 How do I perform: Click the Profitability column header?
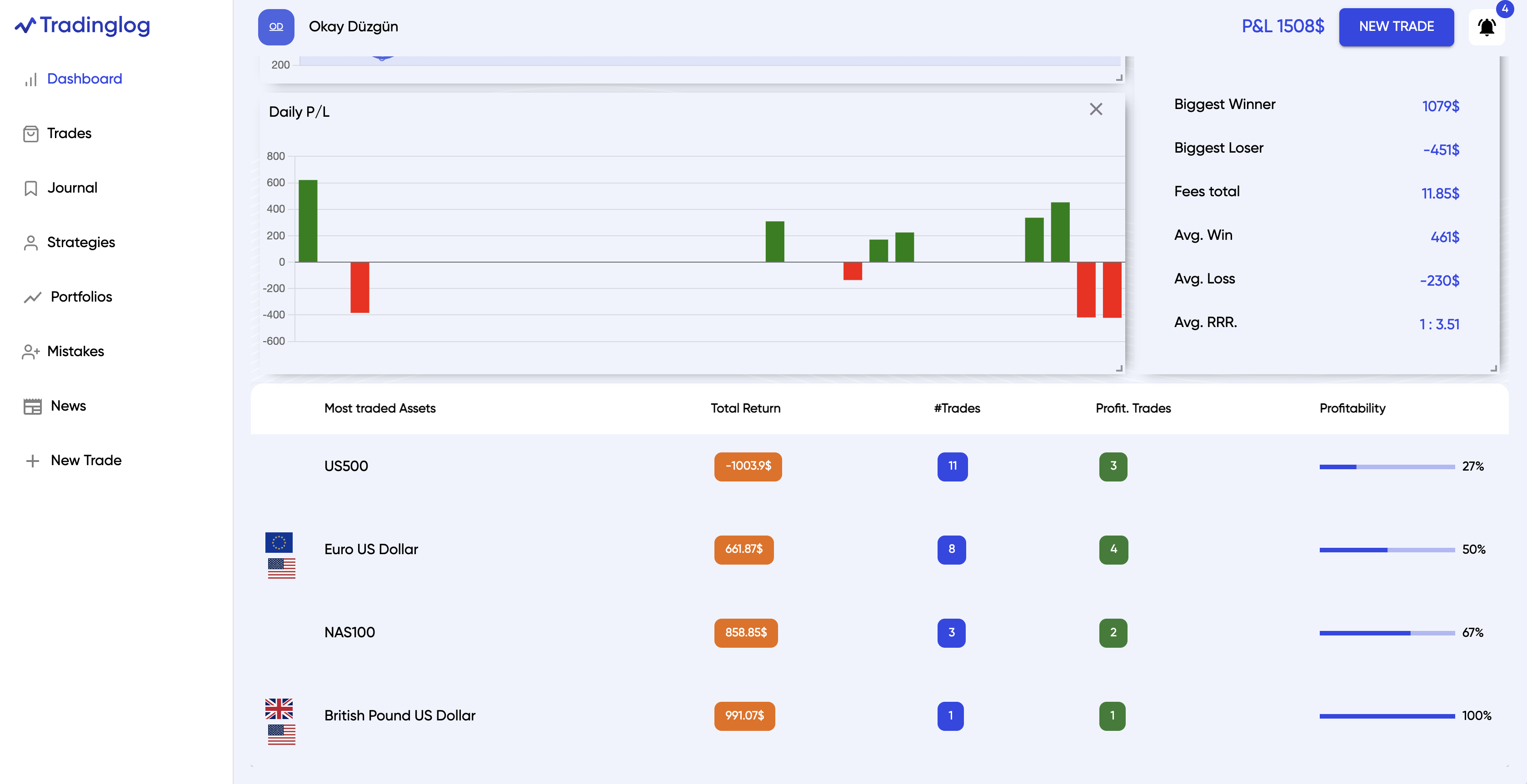click(x=1352, y=408)
